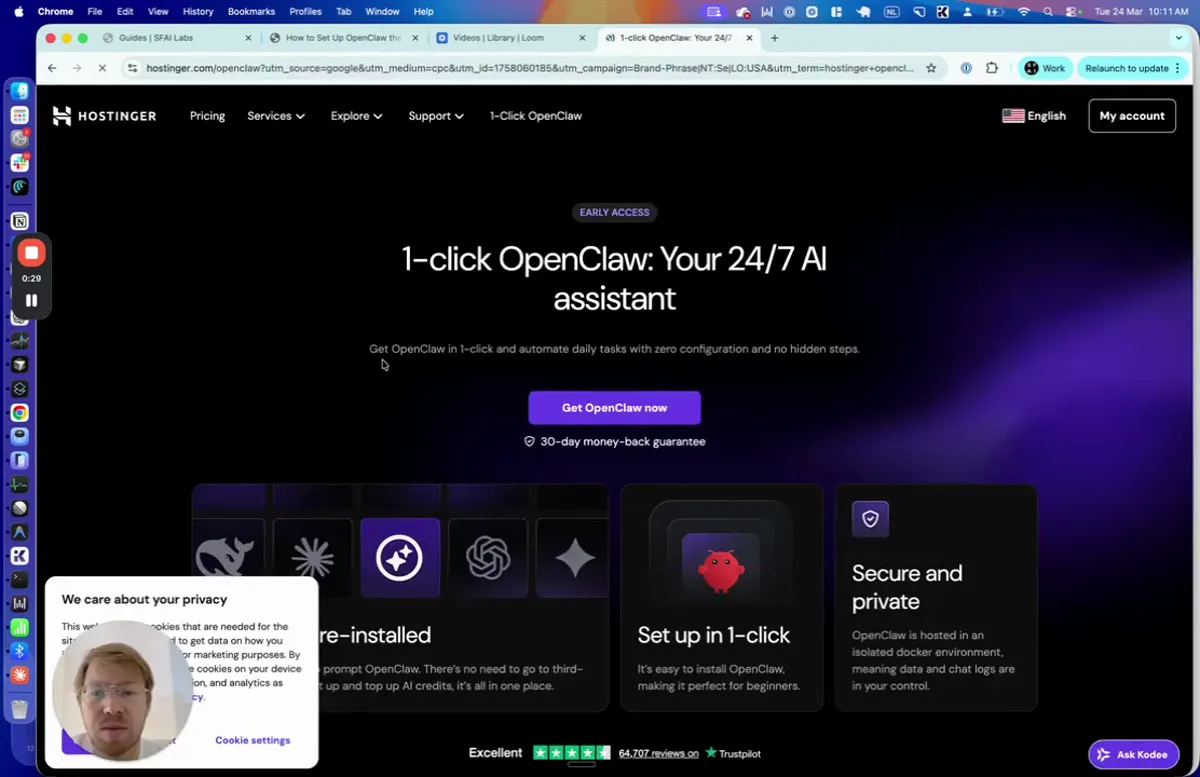Click the Hostinger logo
The height and width of the screenshot is (777, 1200).
pyautogui.click(x=104, y=115)
